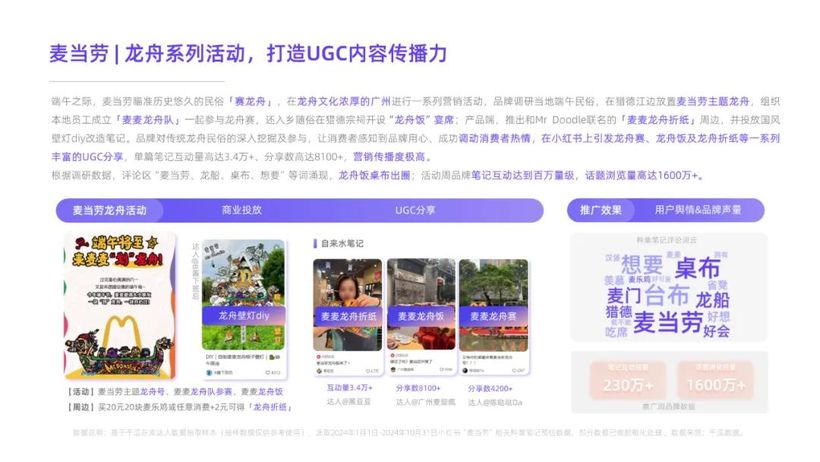The height and width of the screenshot is (462, 820).
Task: Click the 达人 credit under 分享数8100+
Action: 425,402
